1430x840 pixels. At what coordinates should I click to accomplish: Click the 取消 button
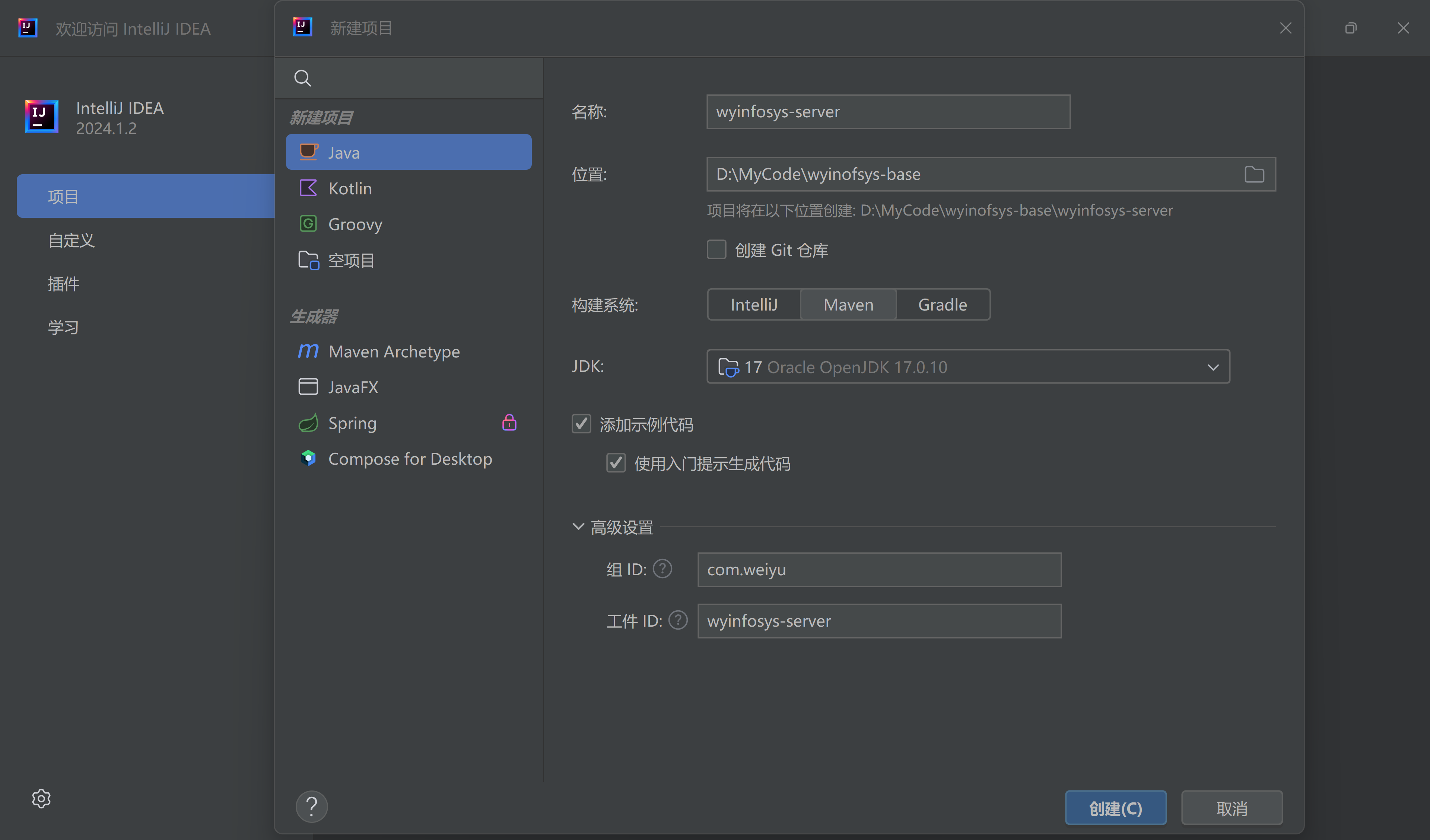(1232, 808)
